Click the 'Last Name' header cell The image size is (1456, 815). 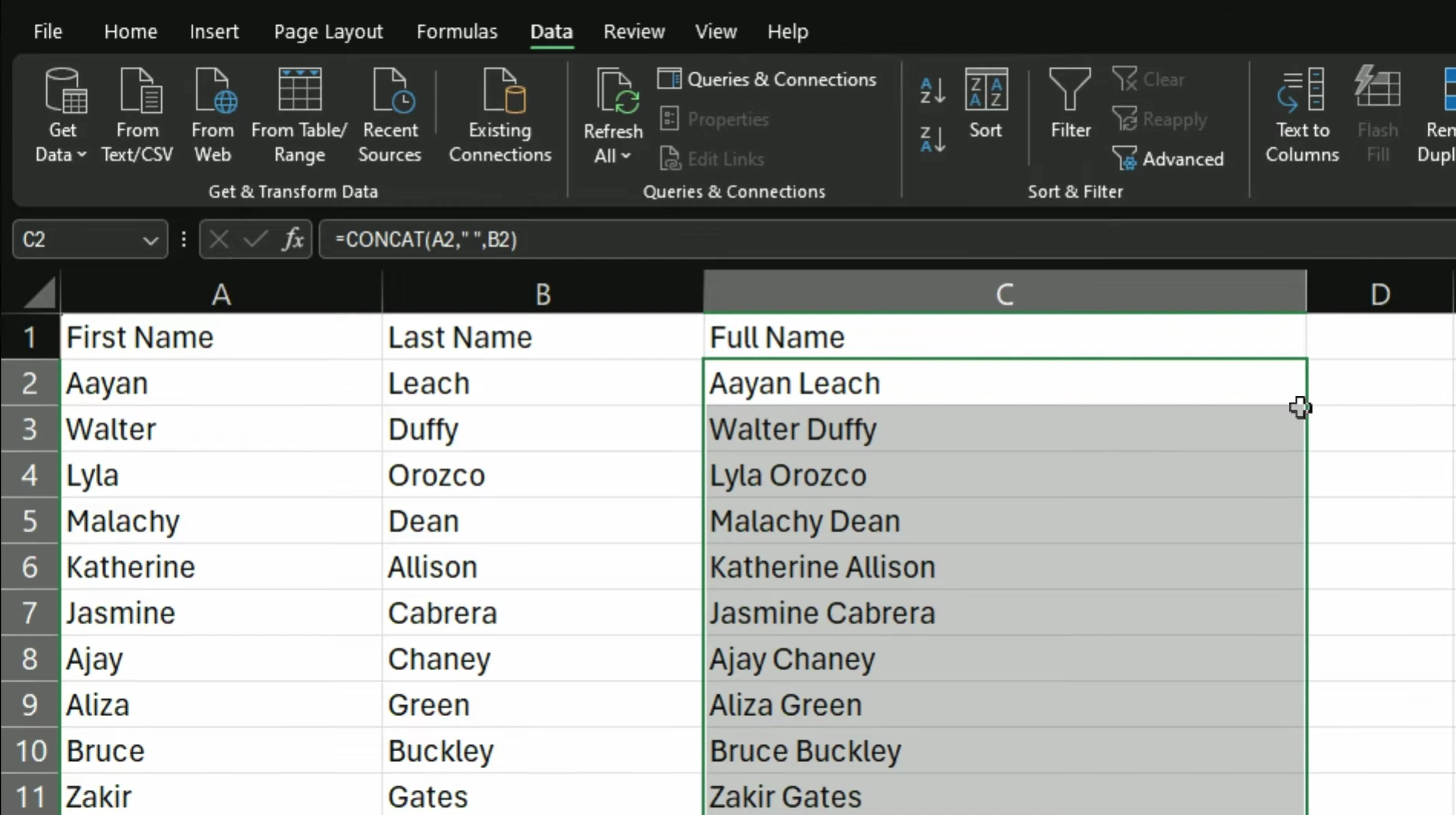543,337
